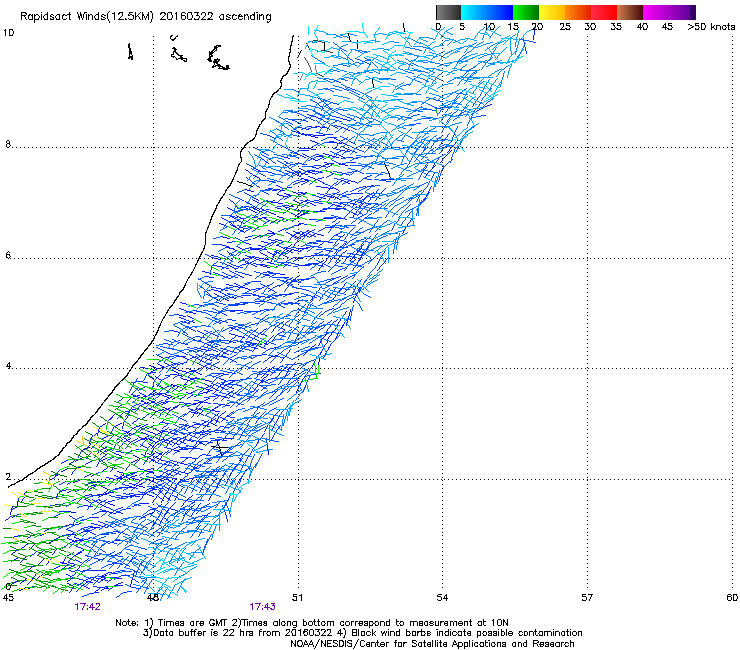
Task: Click the legend label '45'
Action: tap(667, 27)
